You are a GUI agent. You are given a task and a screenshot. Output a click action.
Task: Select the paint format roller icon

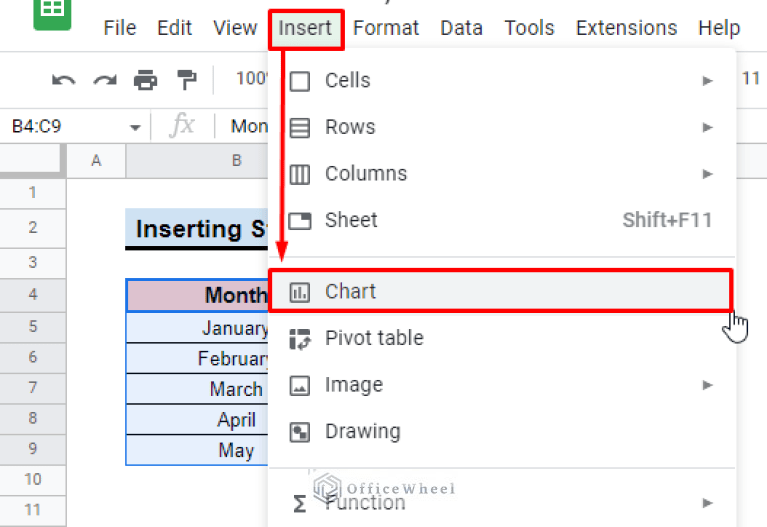(x=187, y=79)
